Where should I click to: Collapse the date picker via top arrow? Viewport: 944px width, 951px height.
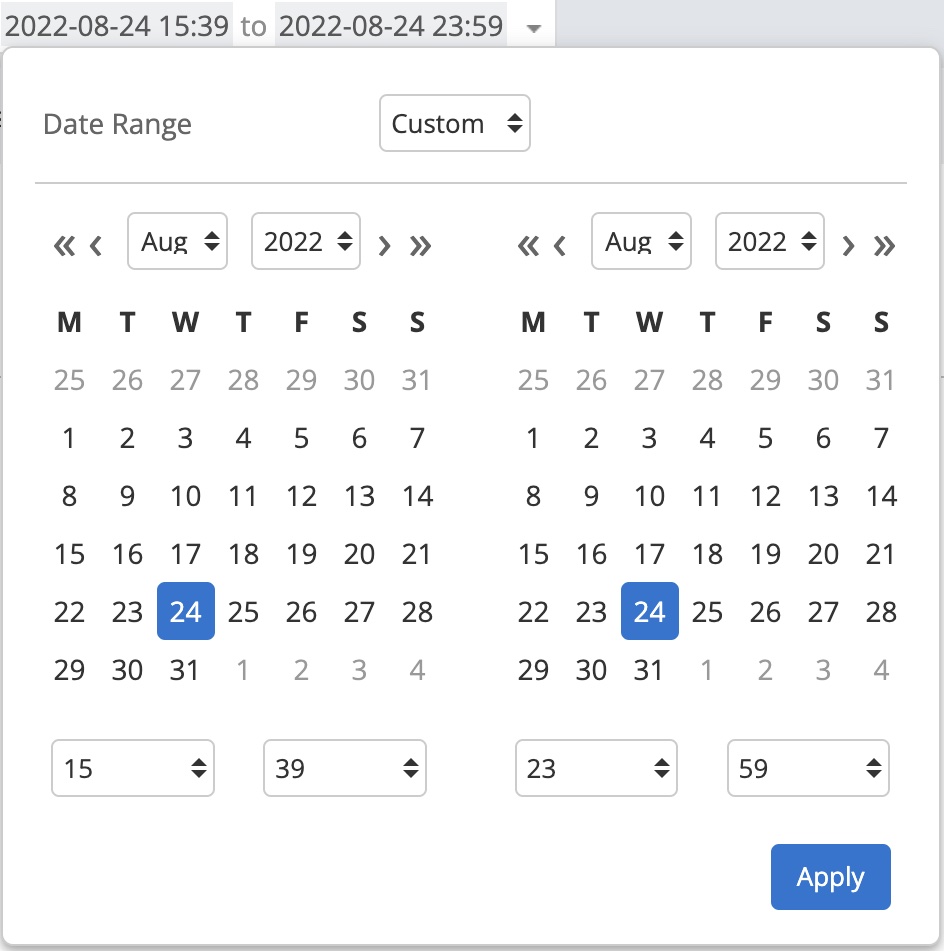(534, 29)
